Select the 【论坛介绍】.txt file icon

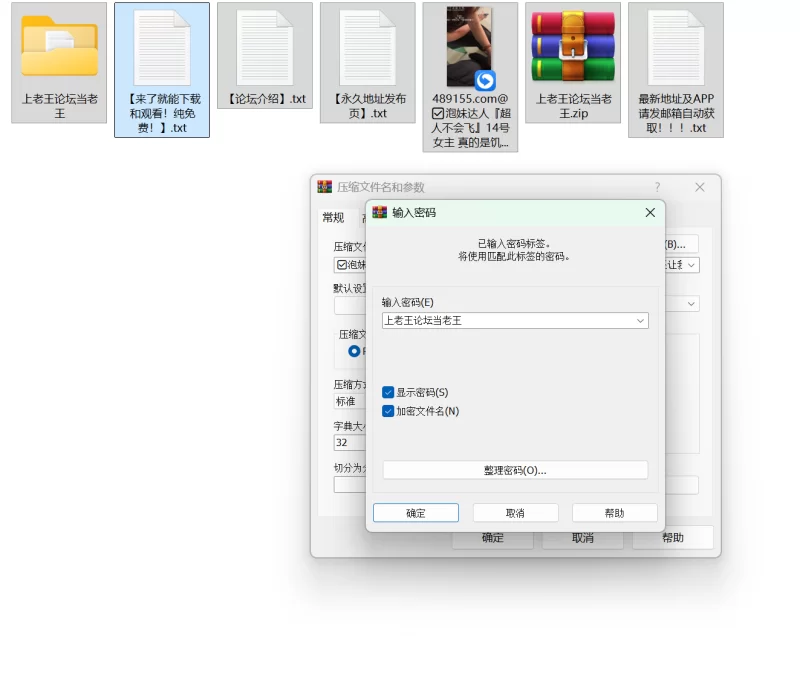[265, 48]
